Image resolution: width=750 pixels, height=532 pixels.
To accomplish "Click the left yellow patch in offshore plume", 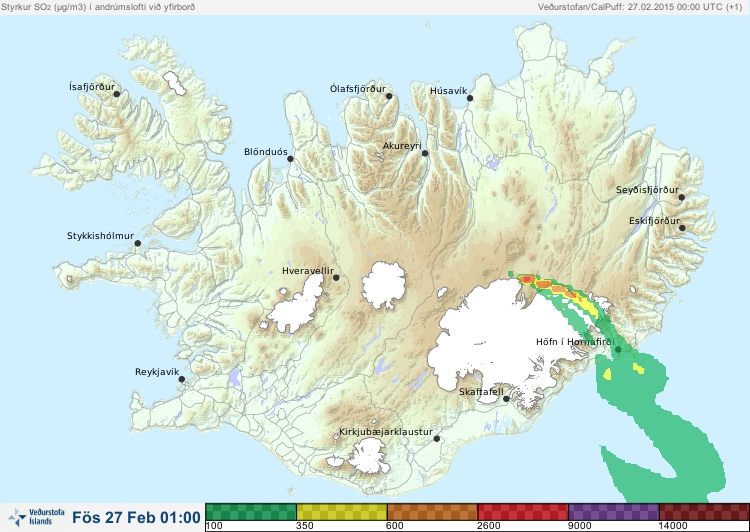I will click(x=607, y=374).
